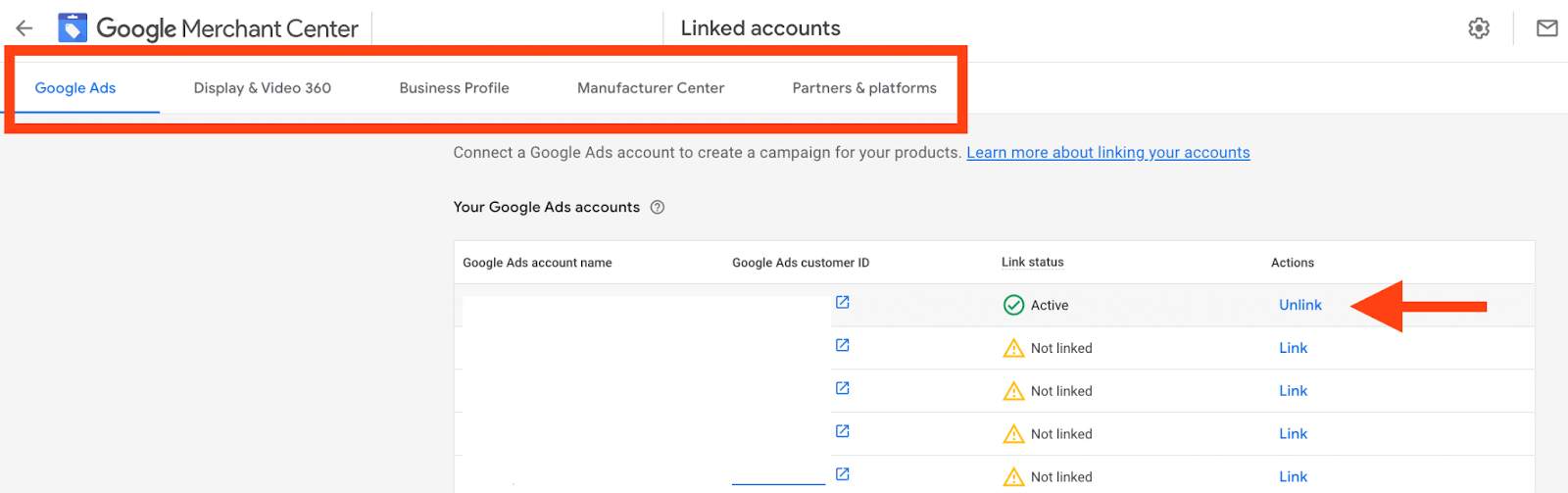1568x493 pixels.
Task: Open the Business Profile tab
Action: [454, 88]
